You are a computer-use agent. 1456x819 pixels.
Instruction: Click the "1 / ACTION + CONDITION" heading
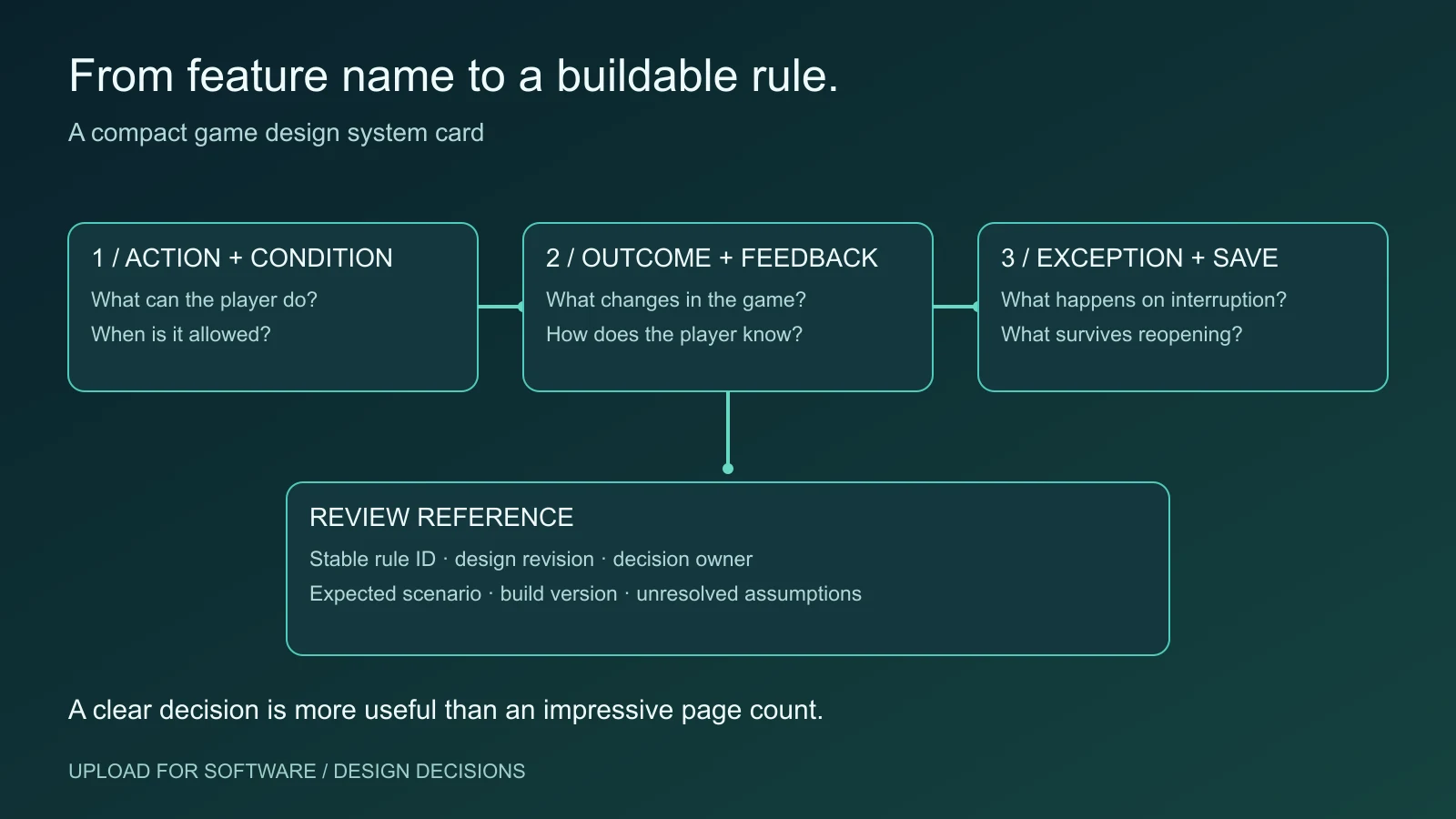[242, 258]
